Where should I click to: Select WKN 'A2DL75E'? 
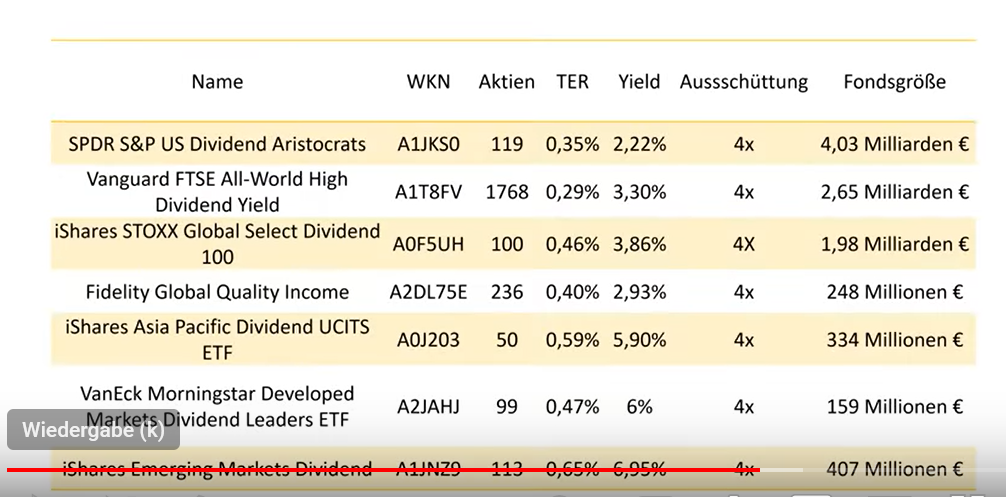[x=429, y=292]
